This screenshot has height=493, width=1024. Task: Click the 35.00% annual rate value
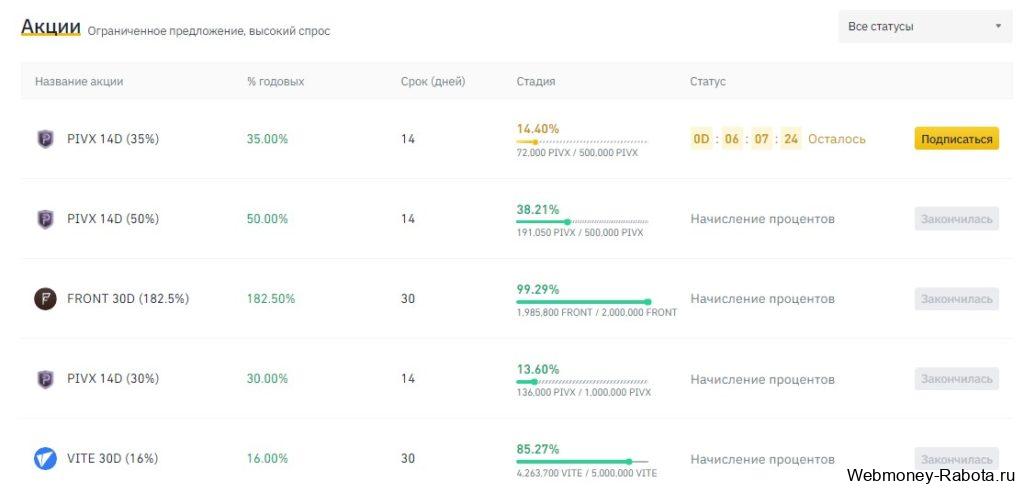tap(267, 139)
